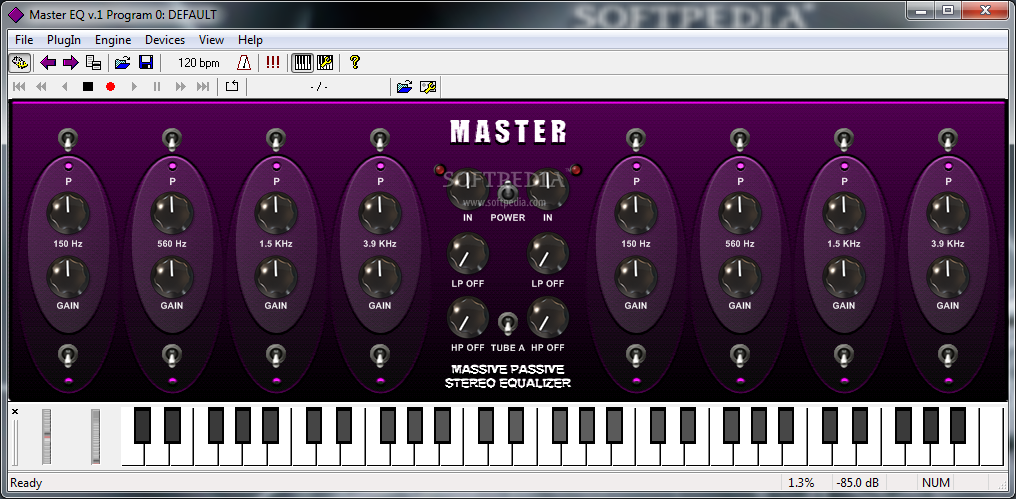Viewport: 1016px width, 499px height.
Task: Click the rewind button in transport
Action: pos(41,86)
